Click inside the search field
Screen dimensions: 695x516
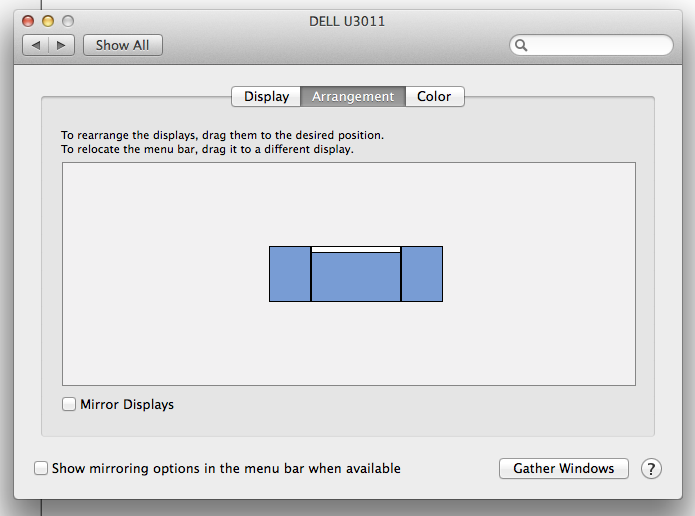[591, 45]
